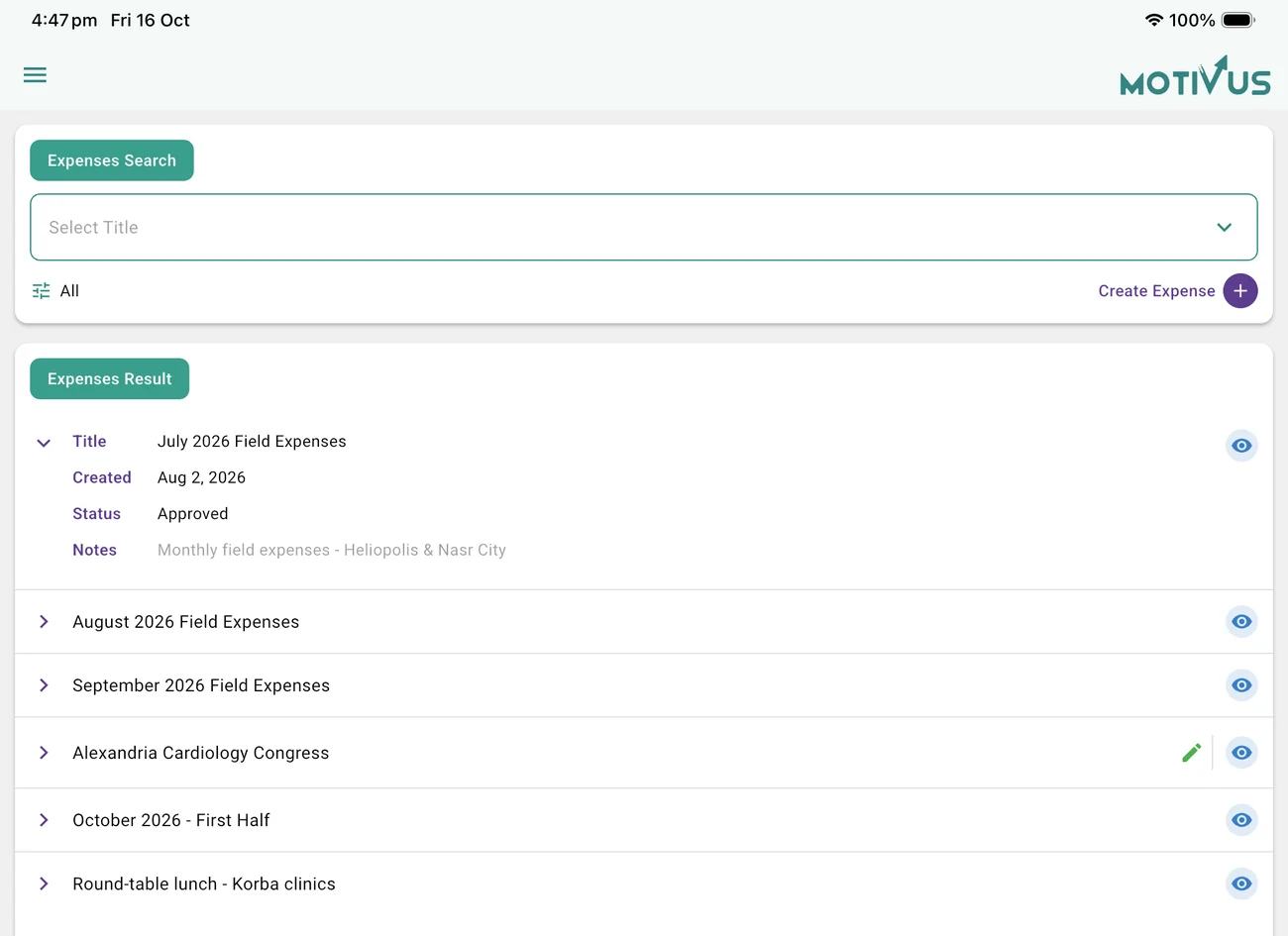
Task: Click the Motivus logo
Action: point(1195,76)
